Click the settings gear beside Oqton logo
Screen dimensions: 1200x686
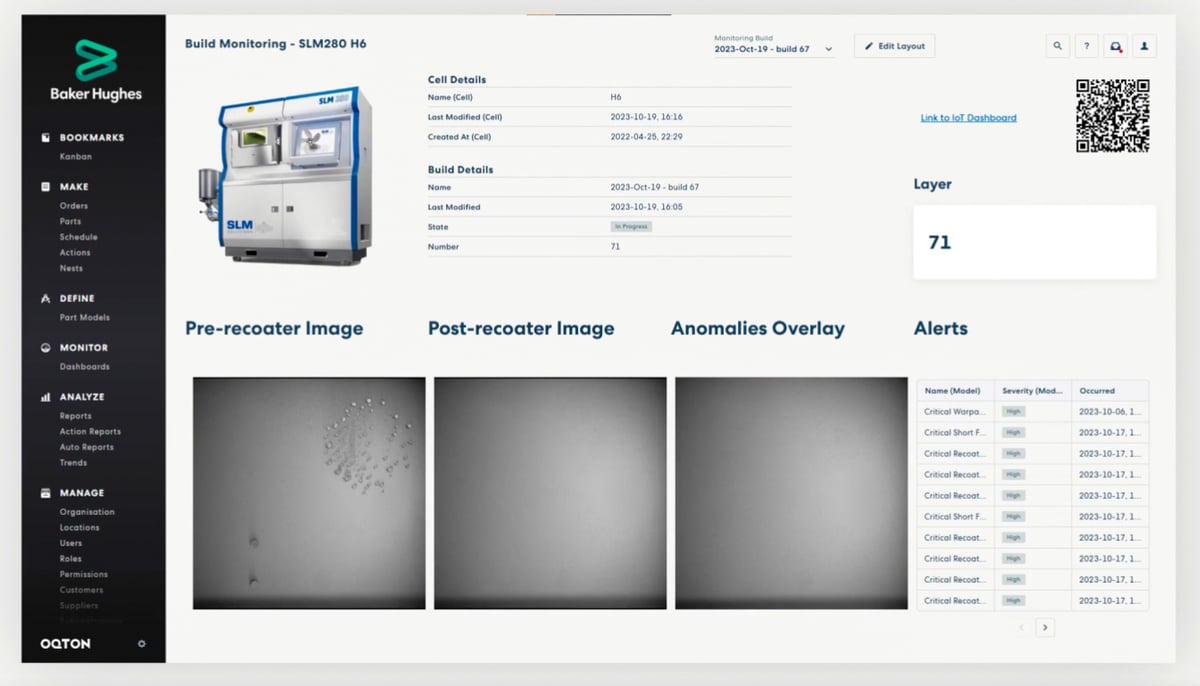[x=141, y=644]
